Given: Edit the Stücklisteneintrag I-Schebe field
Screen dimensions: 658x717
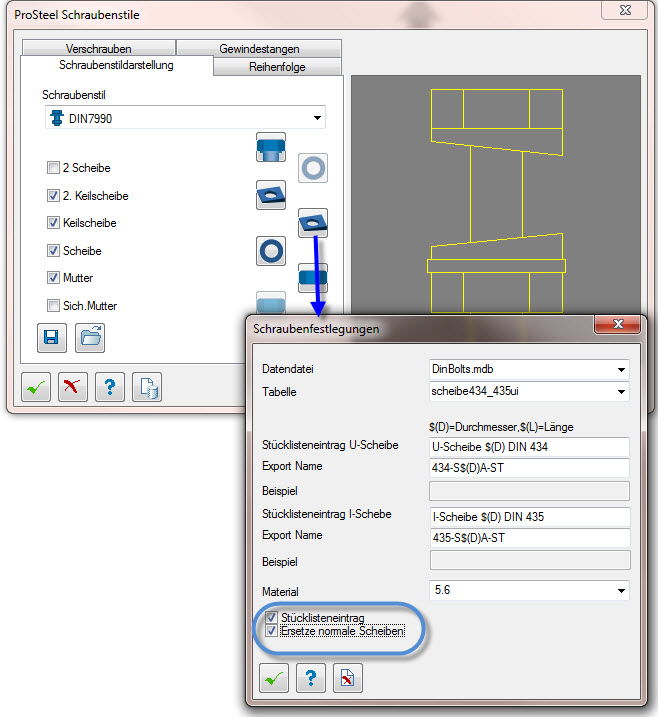Looking at the screenshot, I should (x=530, y=517).
